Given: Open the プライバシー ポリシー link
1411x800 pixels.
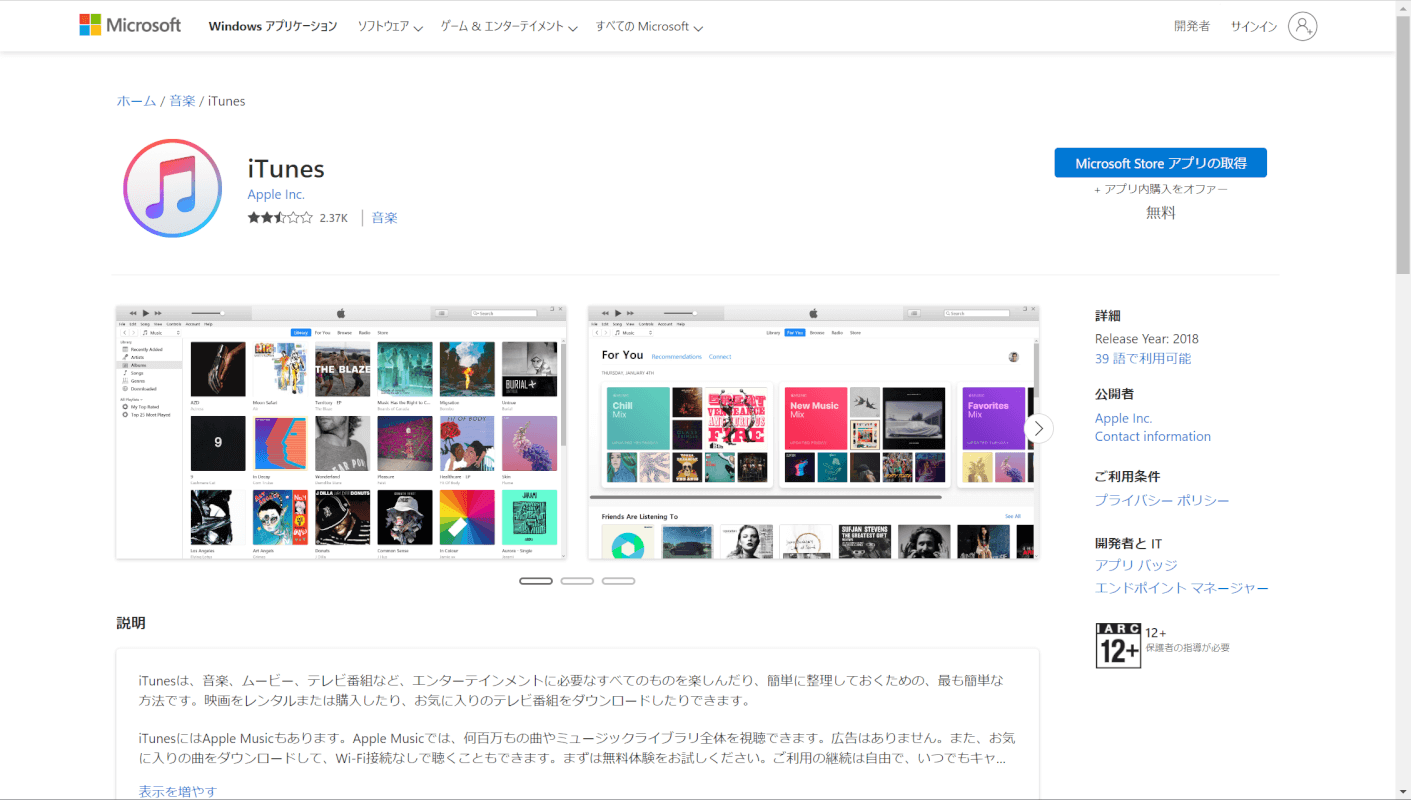Looking at the screenshot, I should tap(1162, 500).
